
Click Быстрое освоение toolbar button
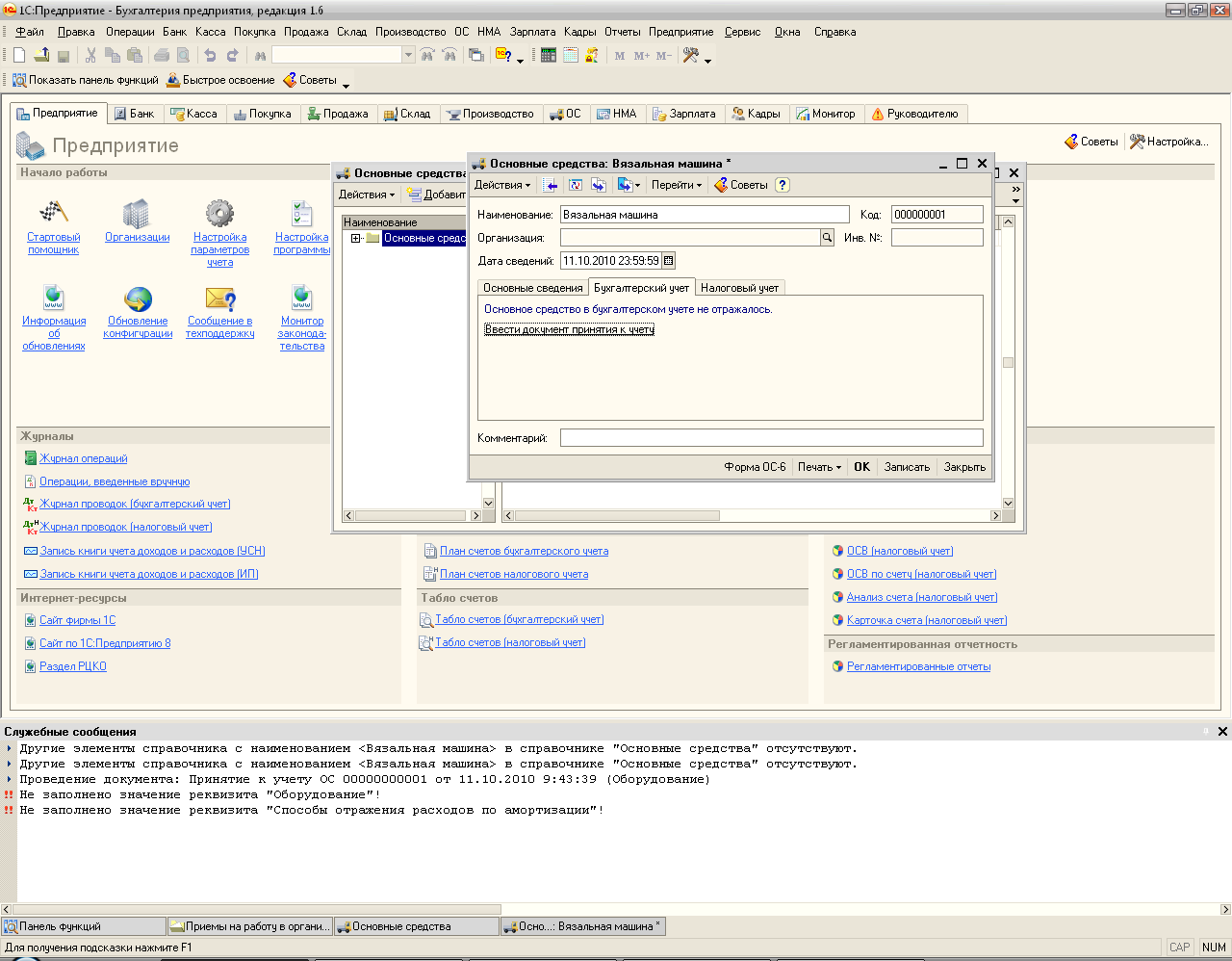220,80
